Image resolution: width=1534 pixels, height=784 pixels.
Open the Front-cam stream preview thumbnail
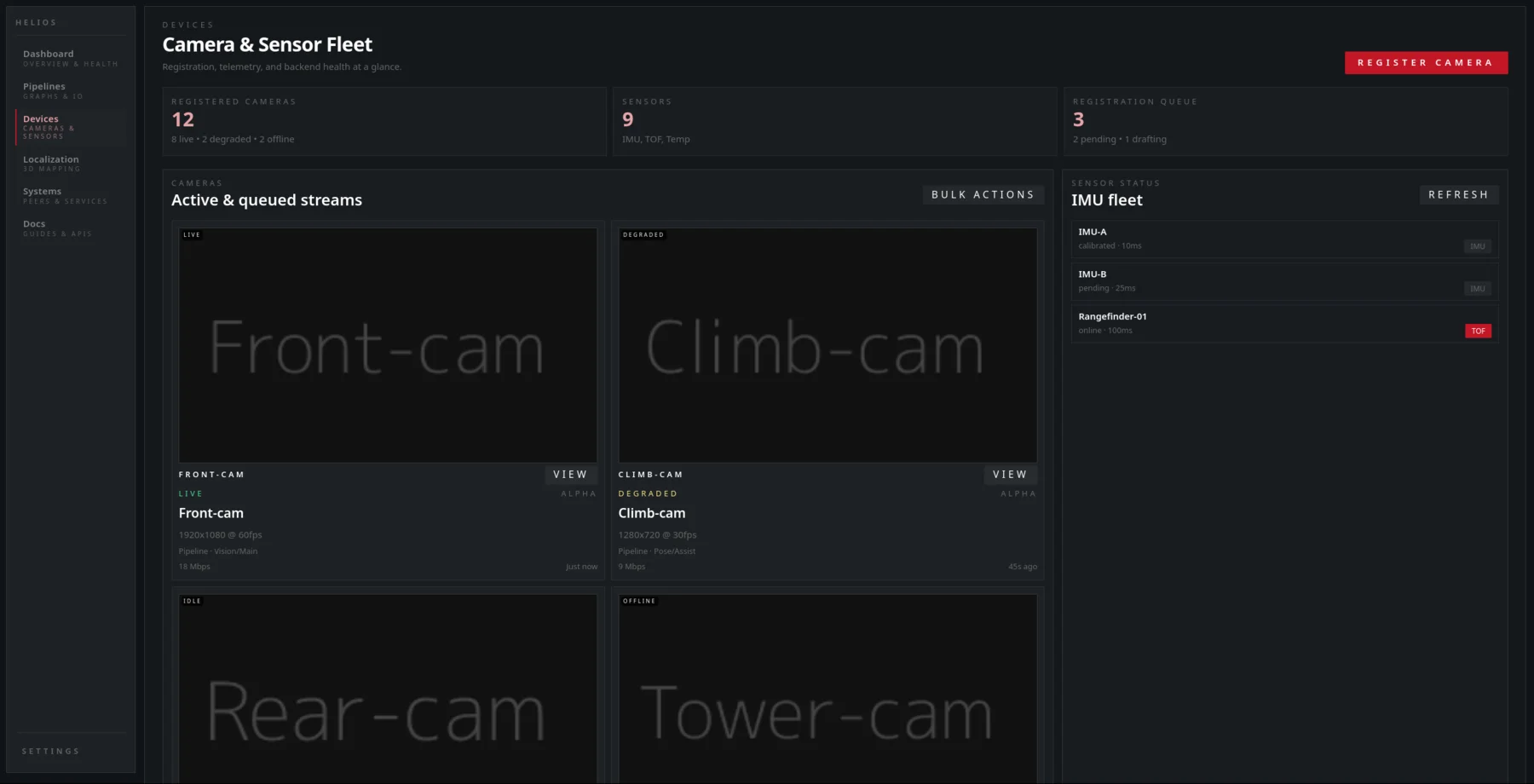(x=388, y=345)
